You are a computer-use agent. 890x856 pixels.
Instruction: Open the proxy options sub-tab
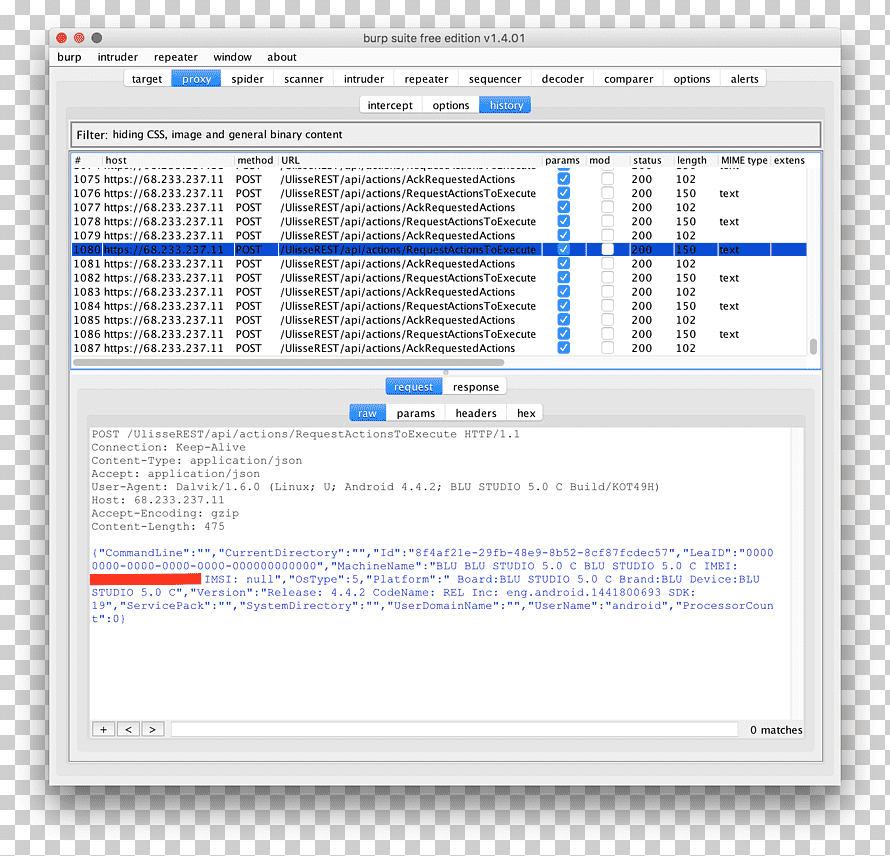pyautogui.click(x=451, y=105)
